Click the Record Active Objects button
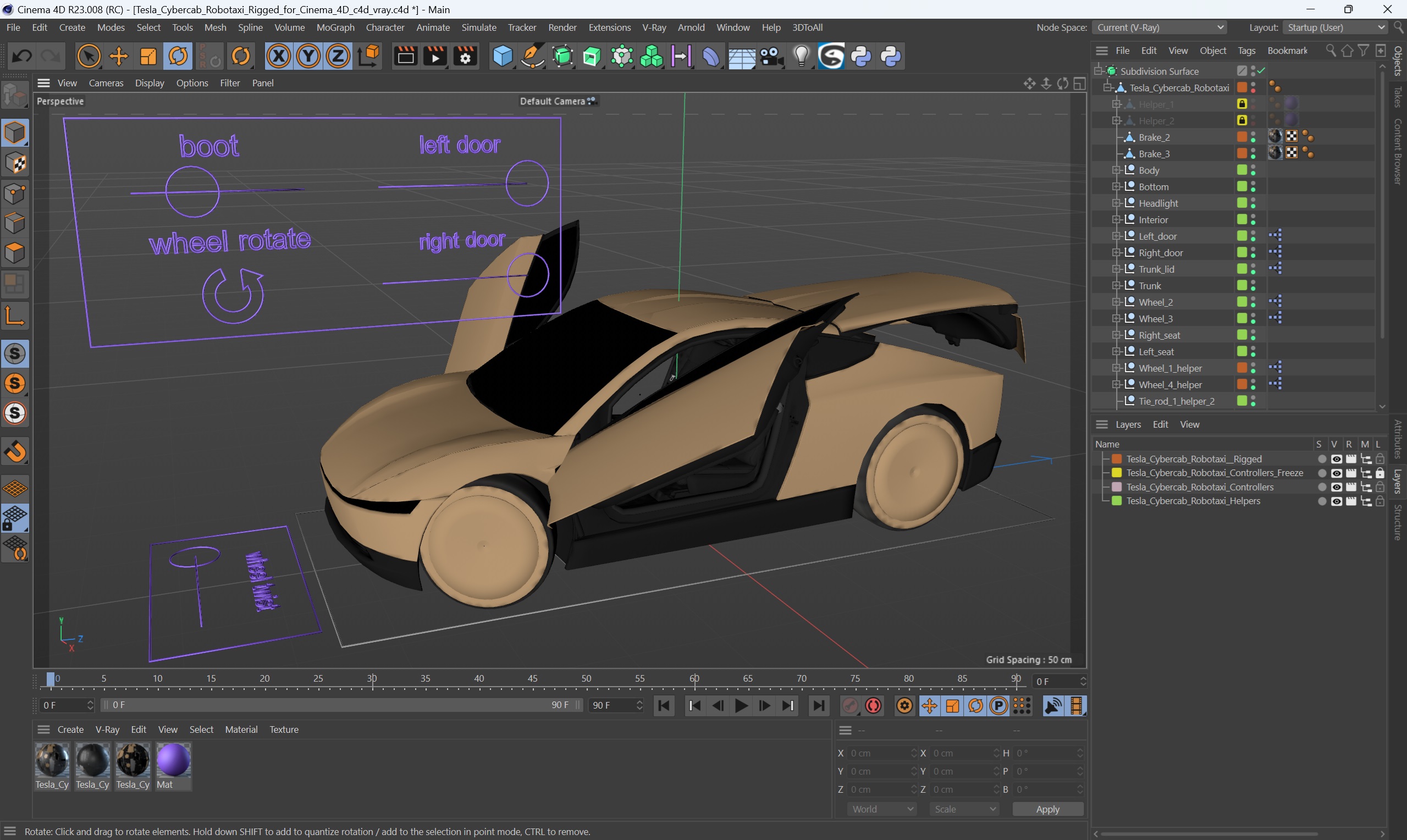The width and height of the screenshot is (1407, 840). tap(850, 705)
